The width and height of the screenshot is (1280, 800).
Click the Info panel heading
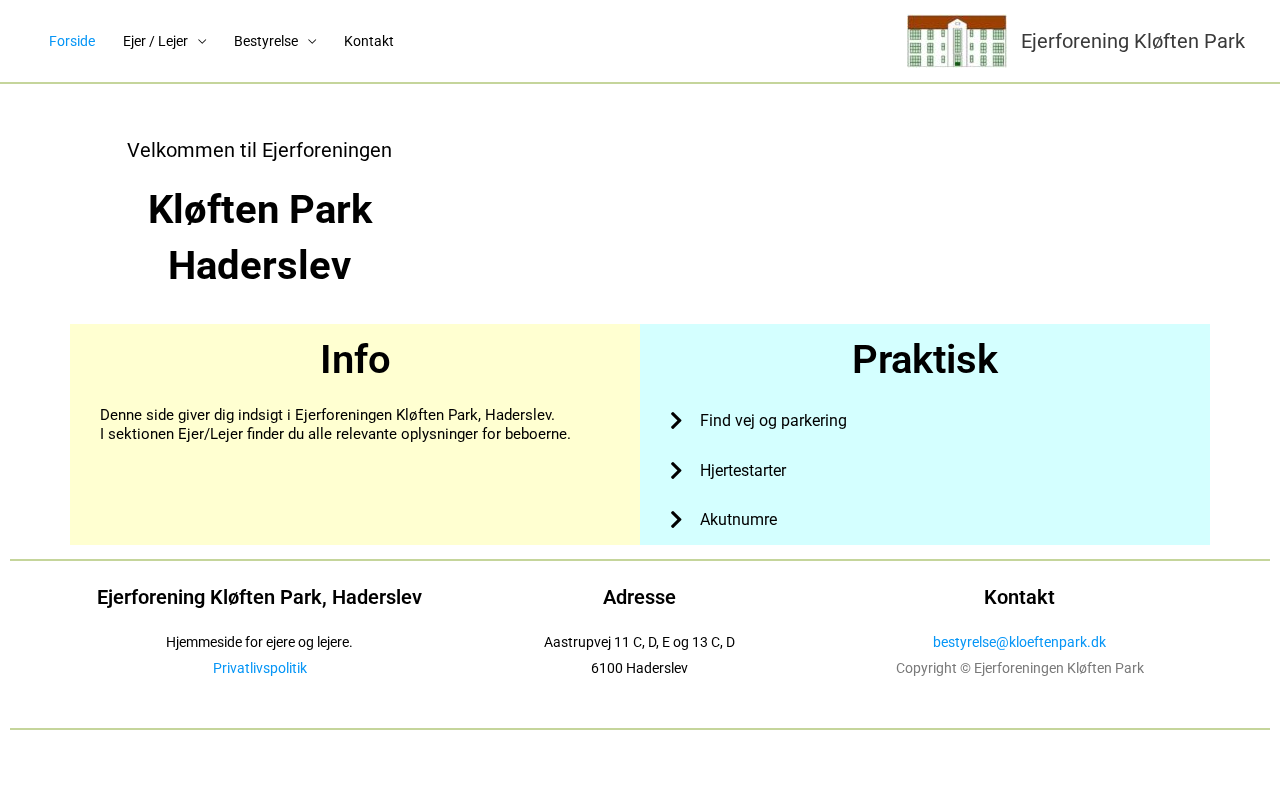[x=355, y=360]
